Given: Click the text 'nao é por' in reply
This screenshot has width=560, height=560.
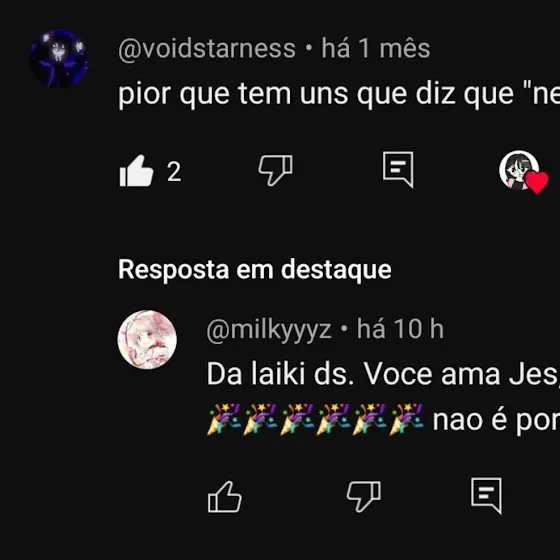Looking at the screenshot, I should click(496, 421).
